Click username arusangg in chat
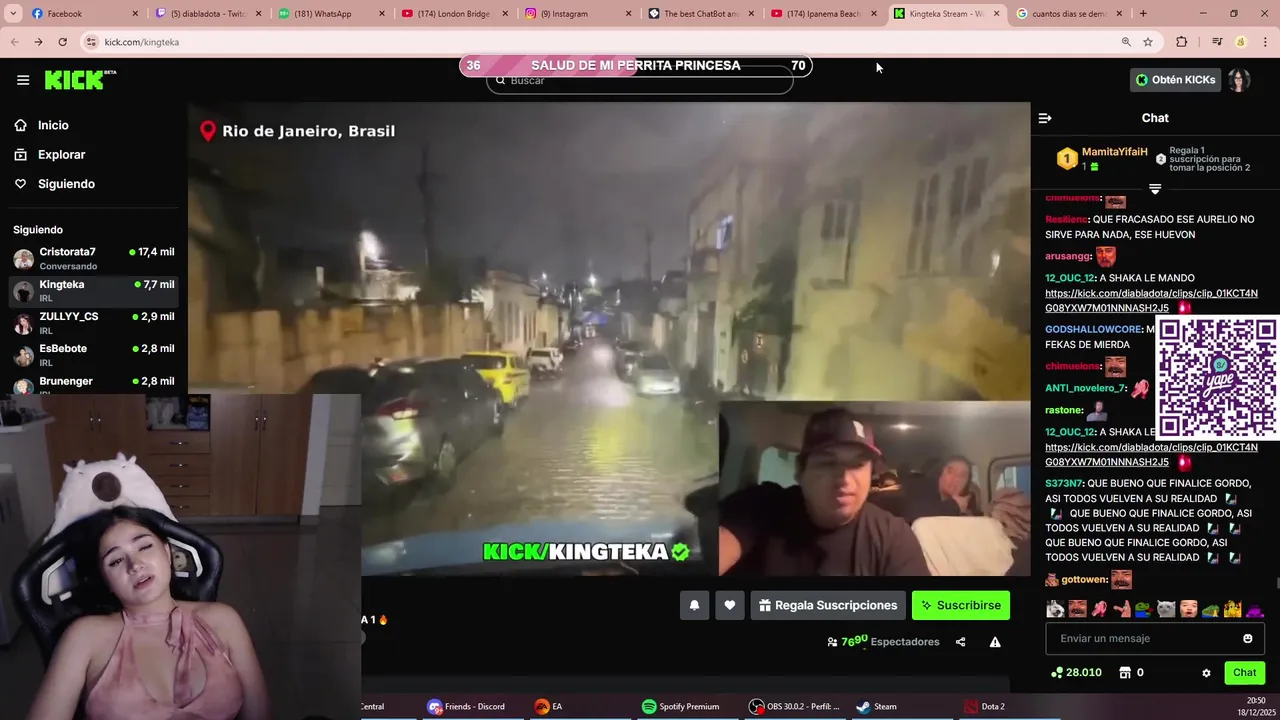Screen dimensions: 1280x720 point(1068,256)
